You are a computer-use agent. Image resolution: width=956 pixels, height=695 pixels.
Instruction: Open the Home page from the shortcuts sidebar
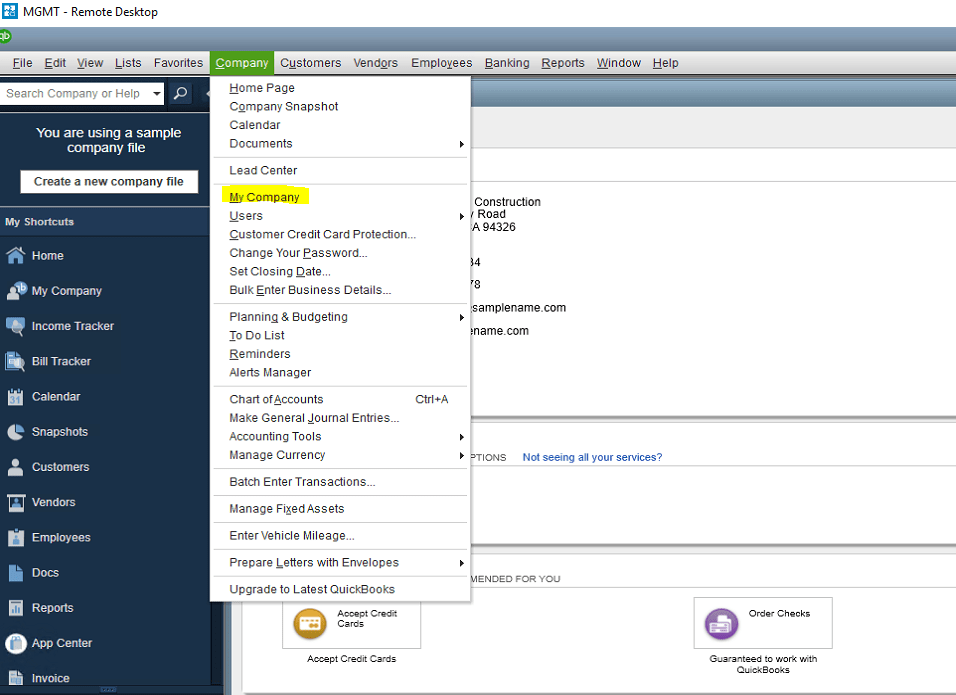click(48, 255)
